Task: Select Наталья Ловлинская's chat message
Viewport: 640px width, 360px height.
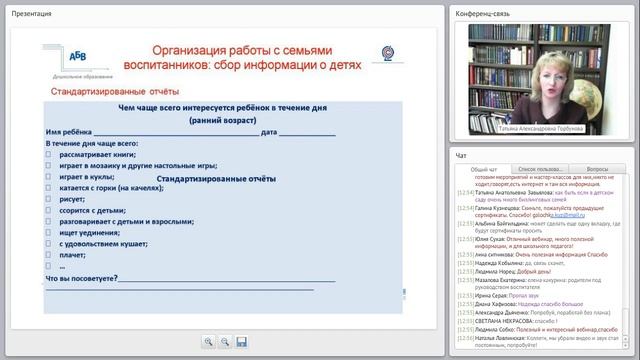Action: [539, 342]
